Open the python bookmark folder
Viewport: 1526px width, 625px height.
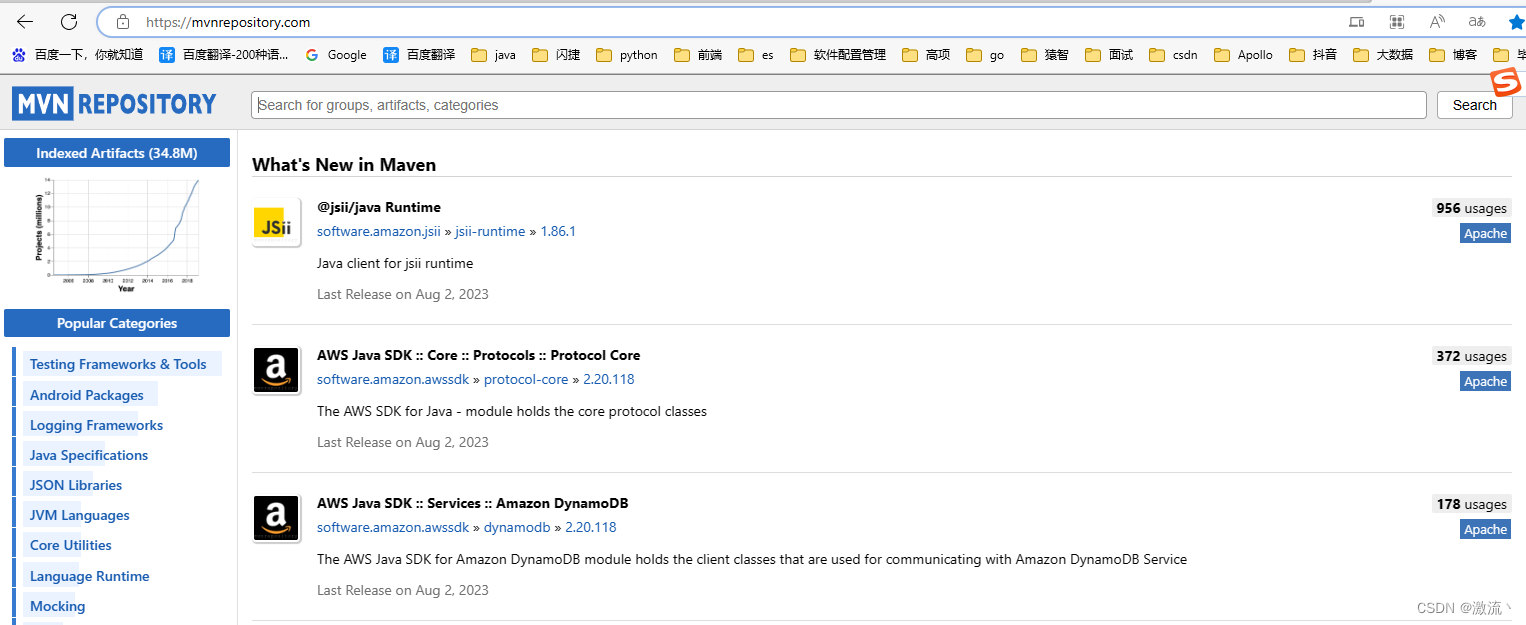627,55
